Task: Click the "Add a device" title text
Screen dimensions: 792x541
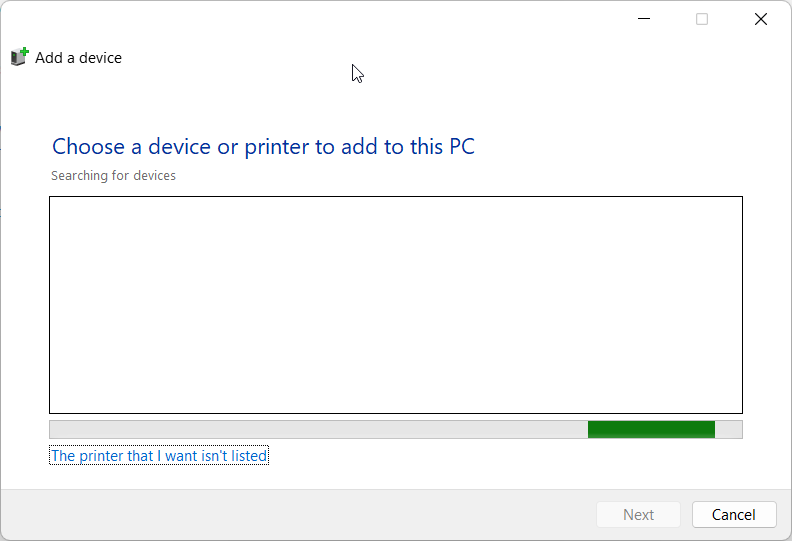Action: click(x=78, y=58)
